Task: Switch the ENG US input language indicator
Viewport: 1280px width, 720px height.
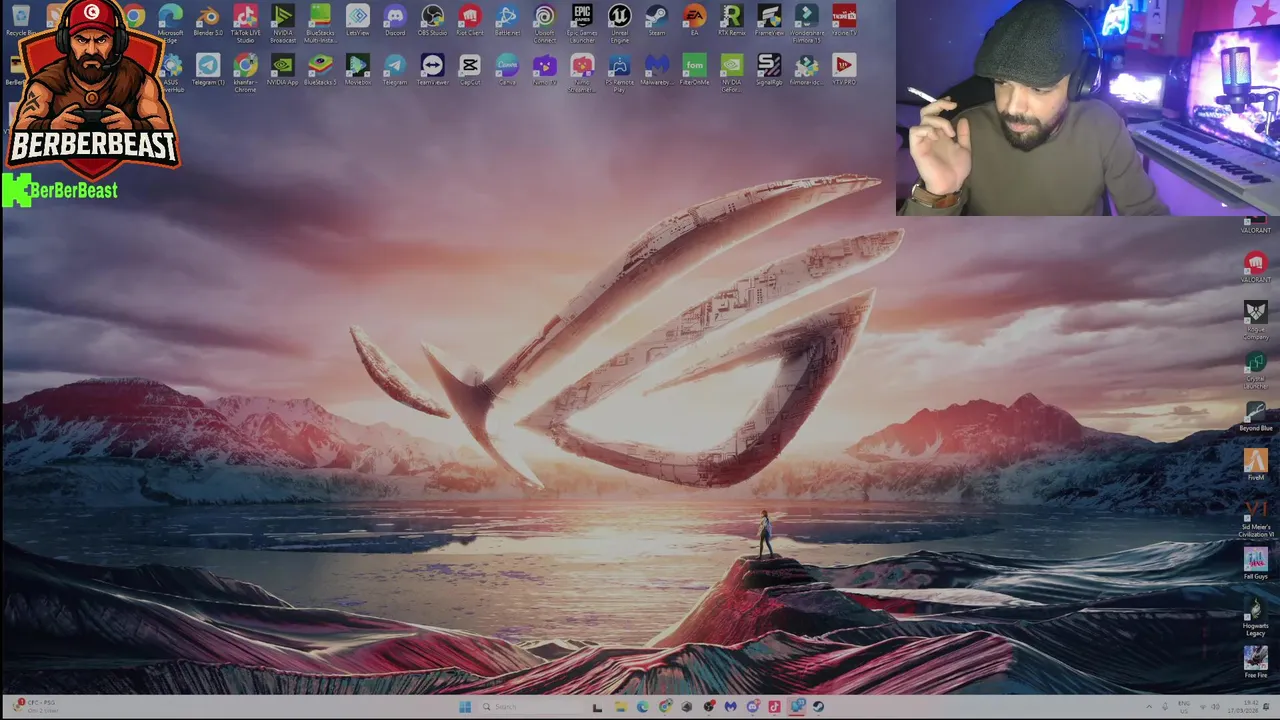Action: (x=1184, y=707)
